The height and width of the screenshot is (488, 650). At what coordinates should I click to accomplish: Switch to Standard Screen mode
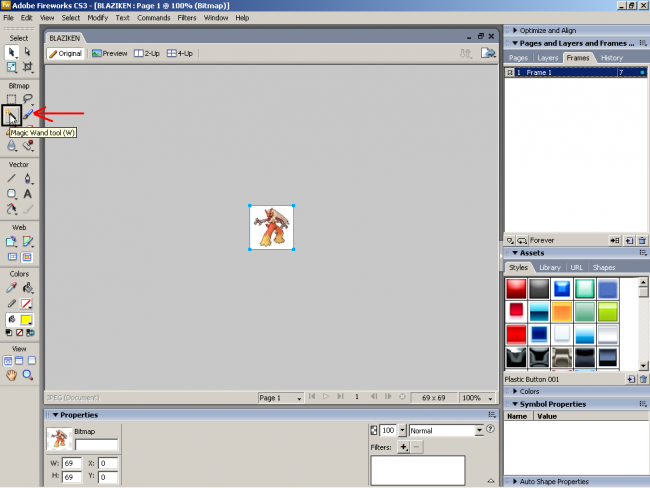coord(8,361)
